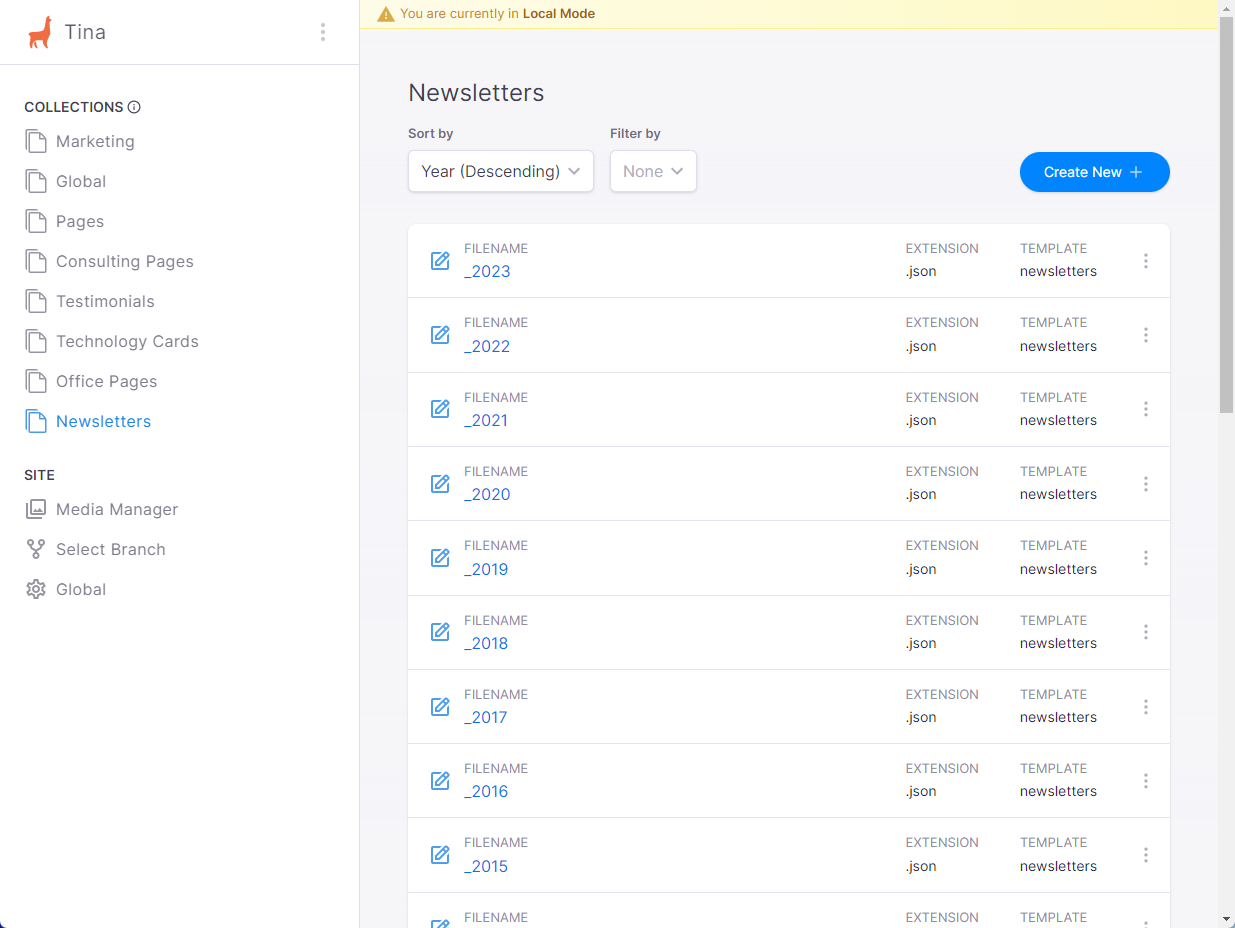Screen dimensions: 1235x928
Task: Click the edit pencil icon for _2019
Action: (x=440, y=558)
